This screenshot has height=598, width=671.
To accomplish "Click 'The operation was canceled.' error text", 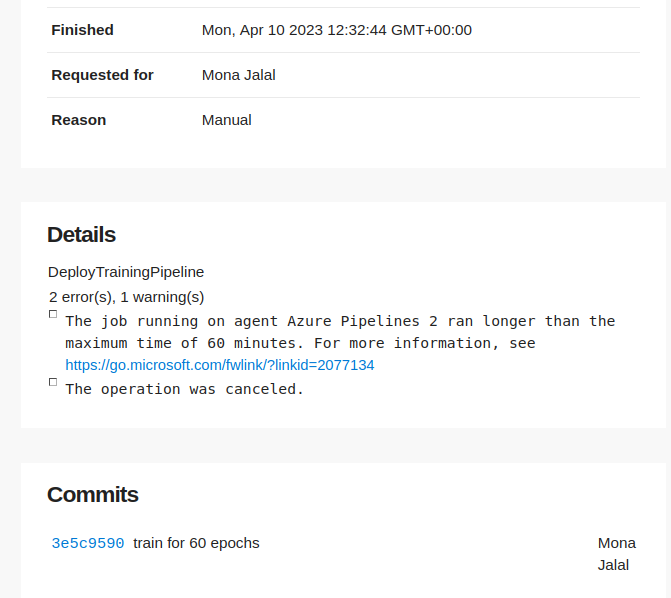I will (184, 389).
